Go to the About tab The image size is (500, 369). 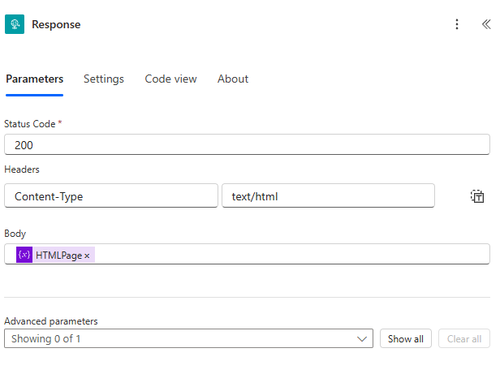point(233,79)
